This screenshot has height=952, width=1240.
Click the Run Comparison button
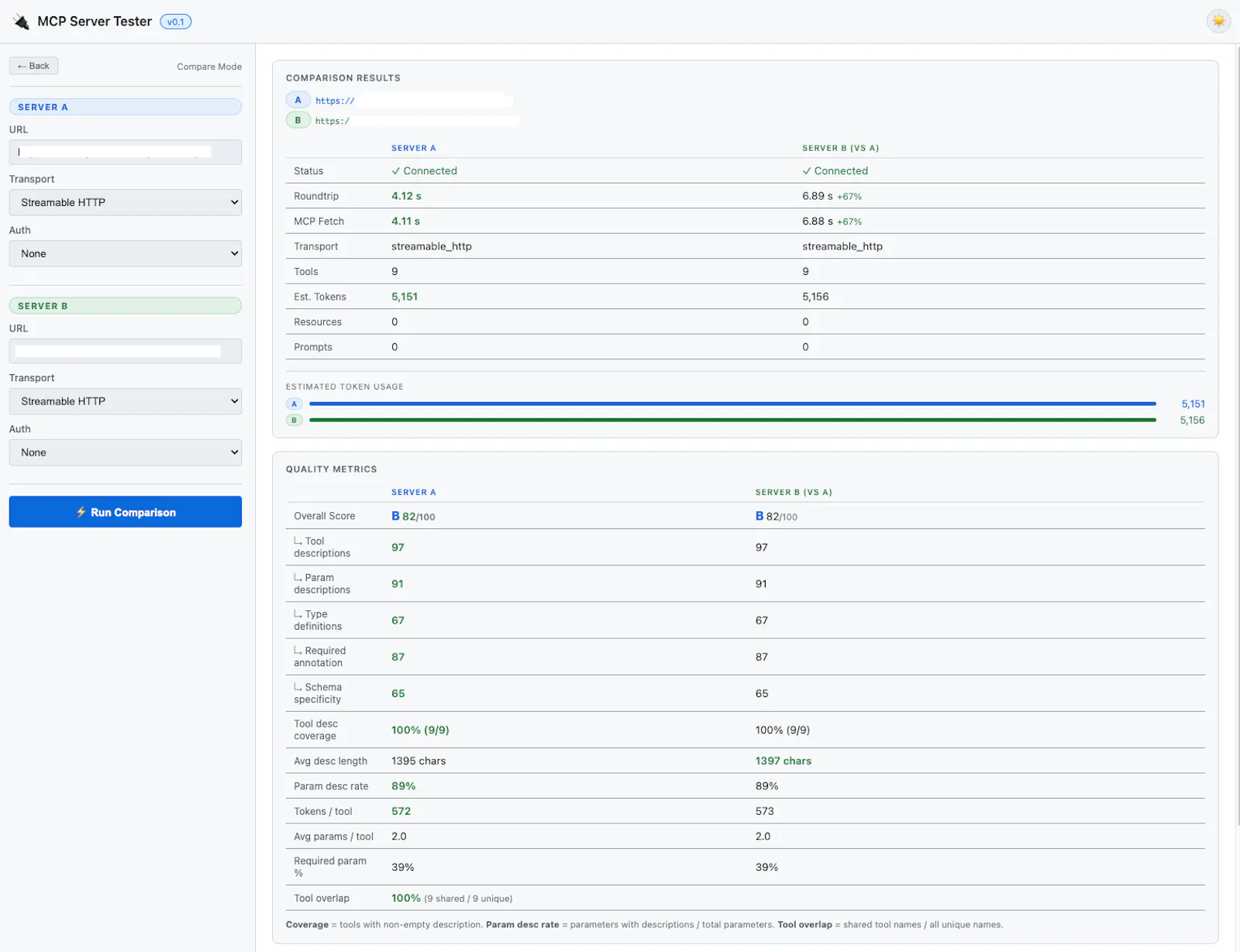click(x=126, y=512)
